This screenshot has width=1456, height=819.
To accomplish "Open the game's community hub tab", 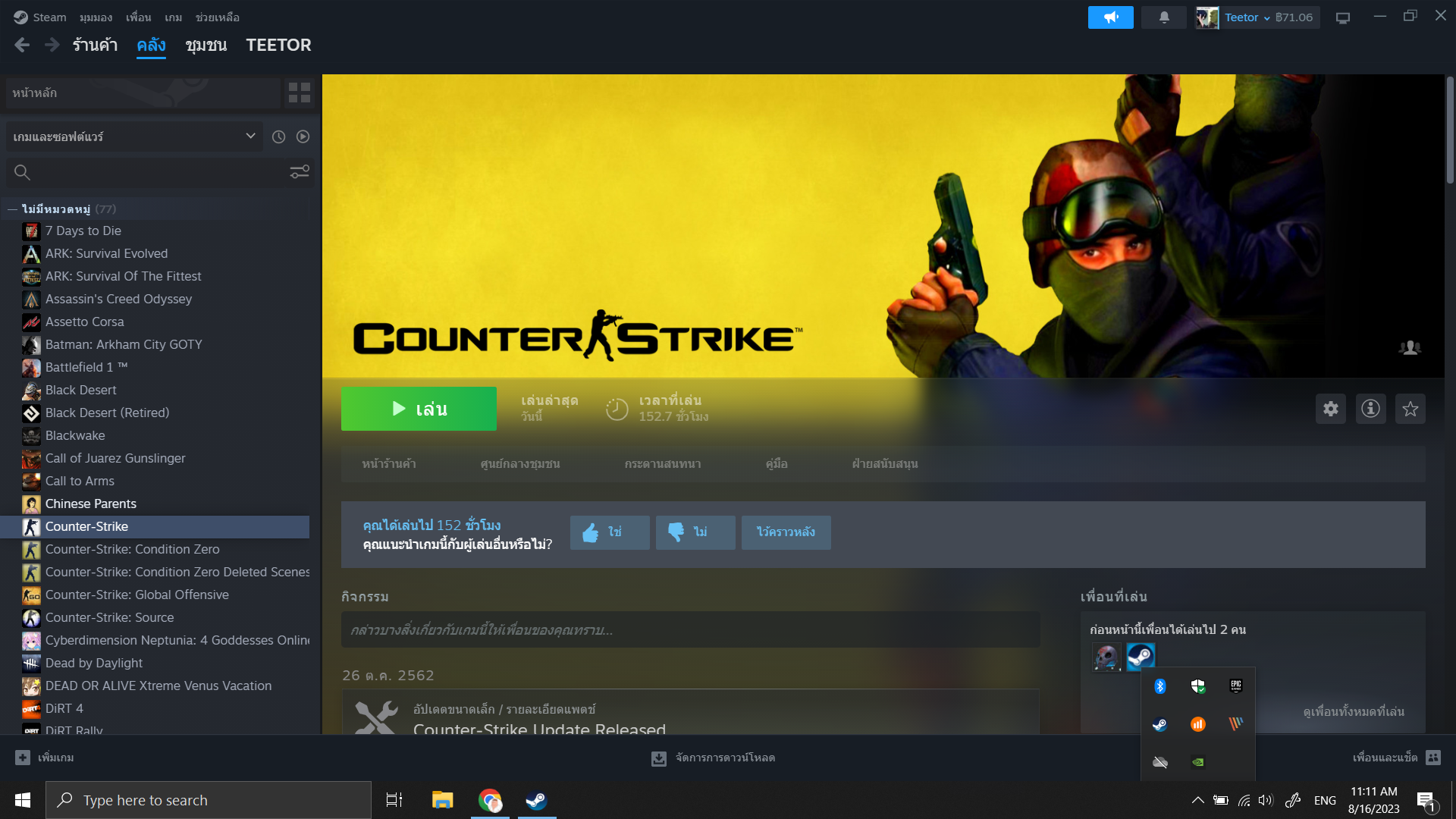I will coord(520,463).
